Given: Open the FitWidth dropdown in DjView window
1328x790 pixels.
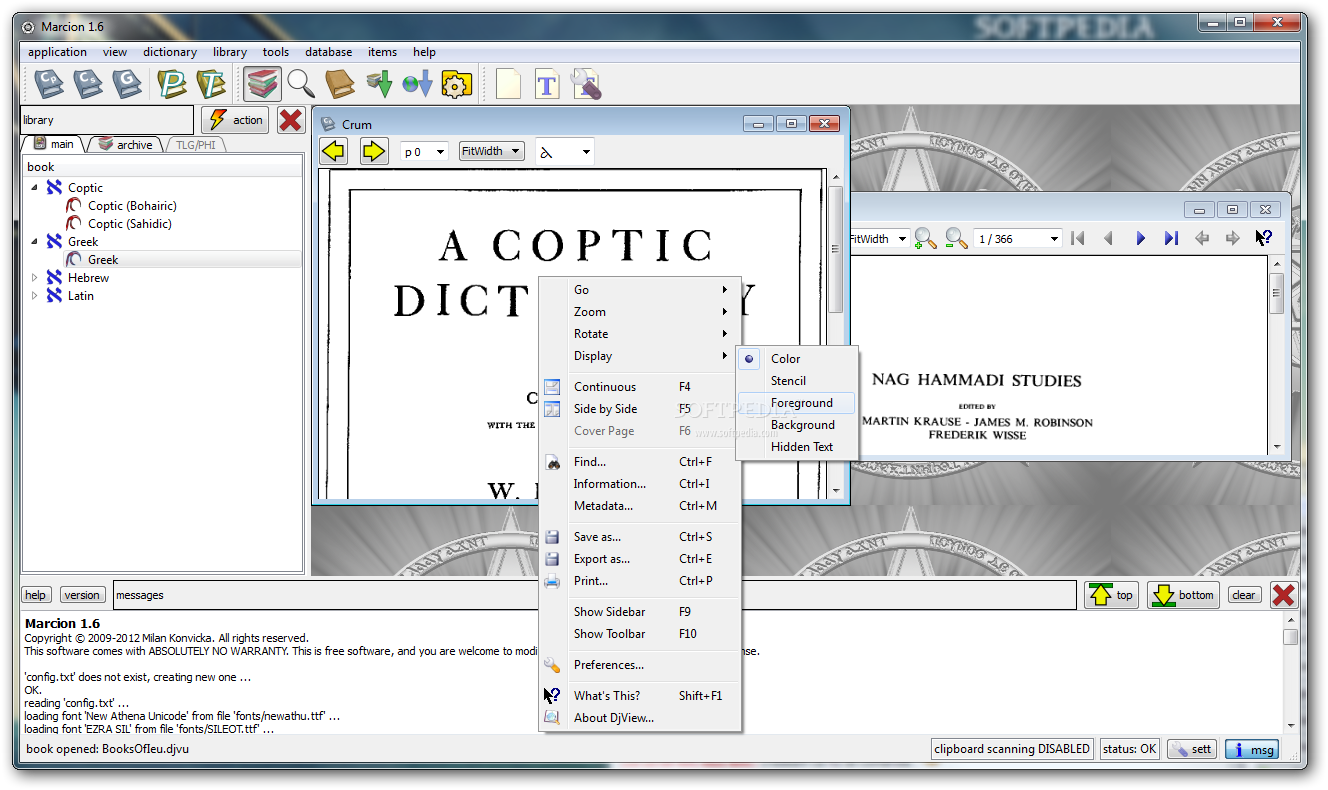Looking at the screenshot, I should pyautogui.click(x=878, y=239).
